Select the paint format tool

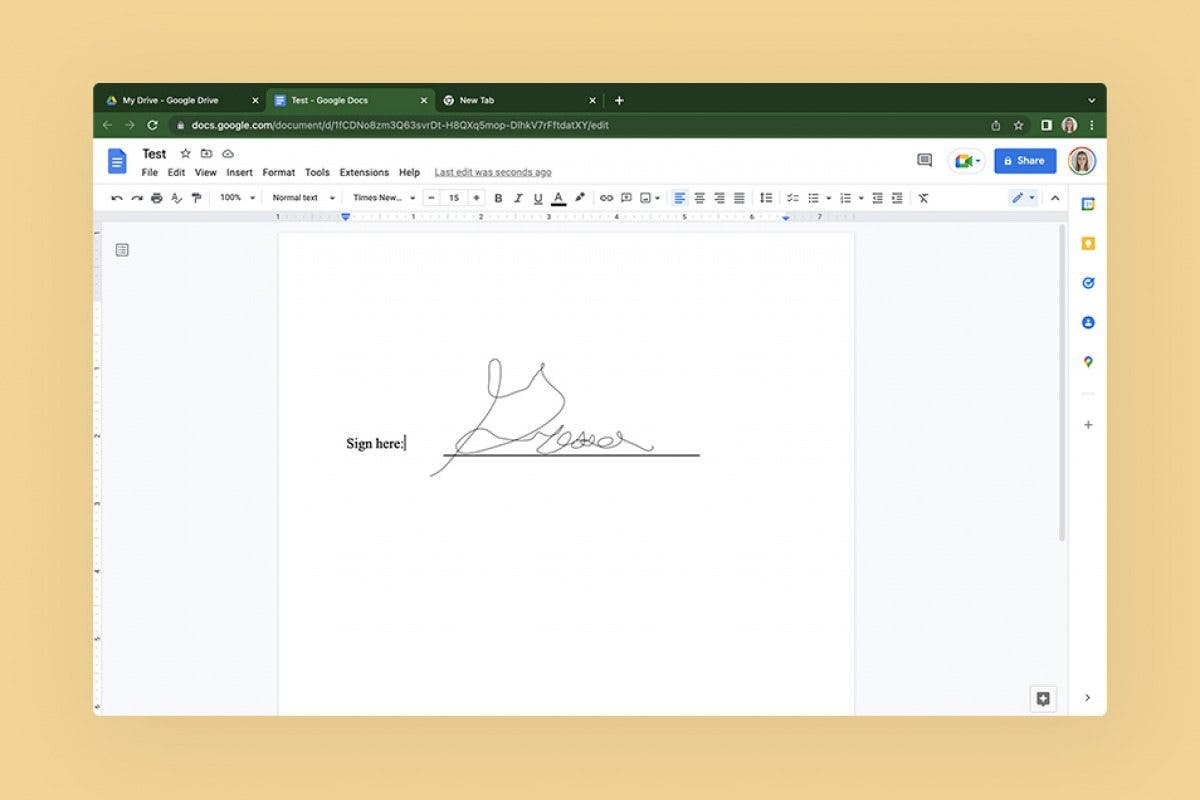point(196,198)
